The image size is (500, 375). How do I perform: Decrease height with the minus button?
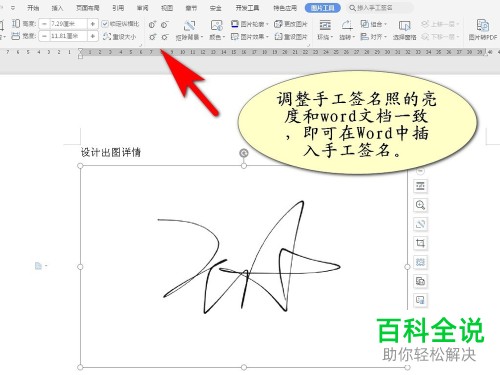[x=44, y=24]
